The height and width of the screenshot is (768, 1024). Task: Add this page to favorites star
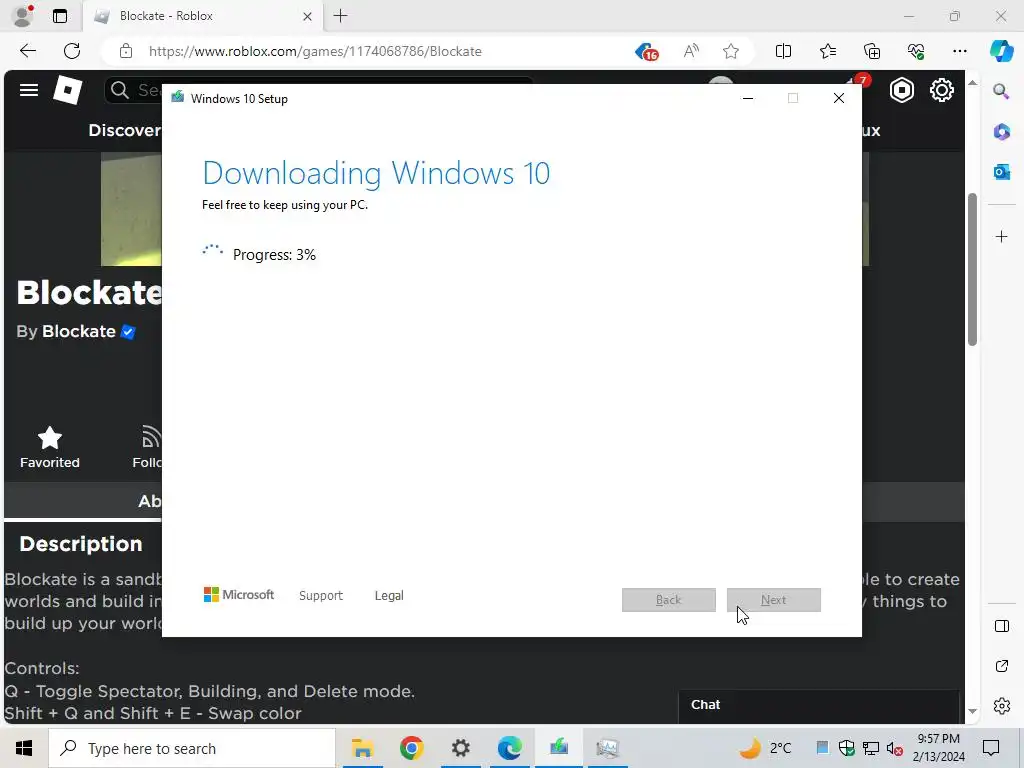click(731, 51)
